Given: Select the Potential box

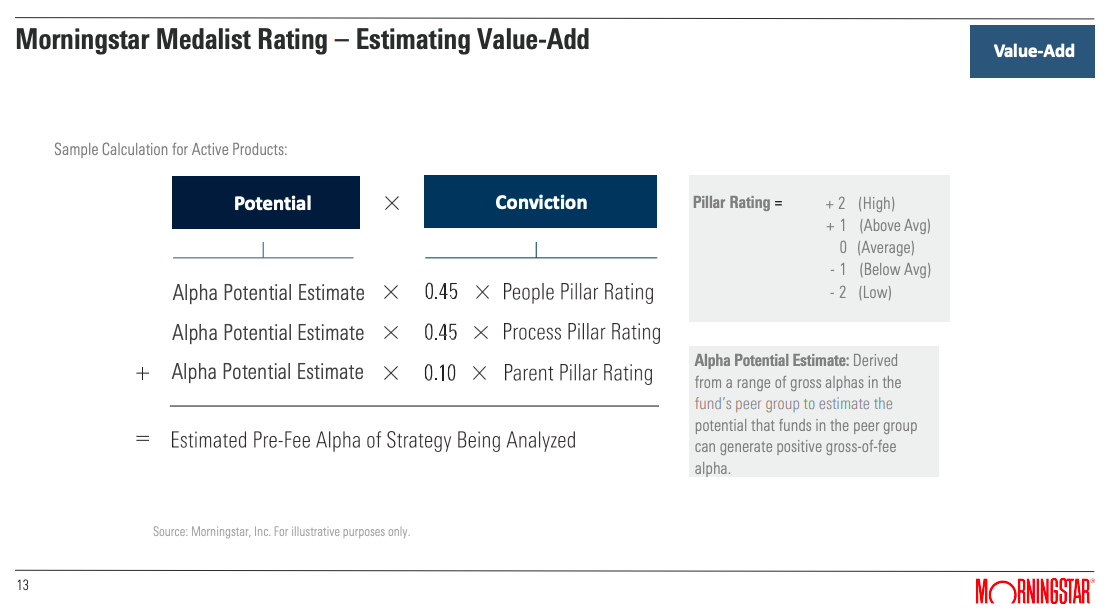Looking at the screenshot, I should coord(266,202).
